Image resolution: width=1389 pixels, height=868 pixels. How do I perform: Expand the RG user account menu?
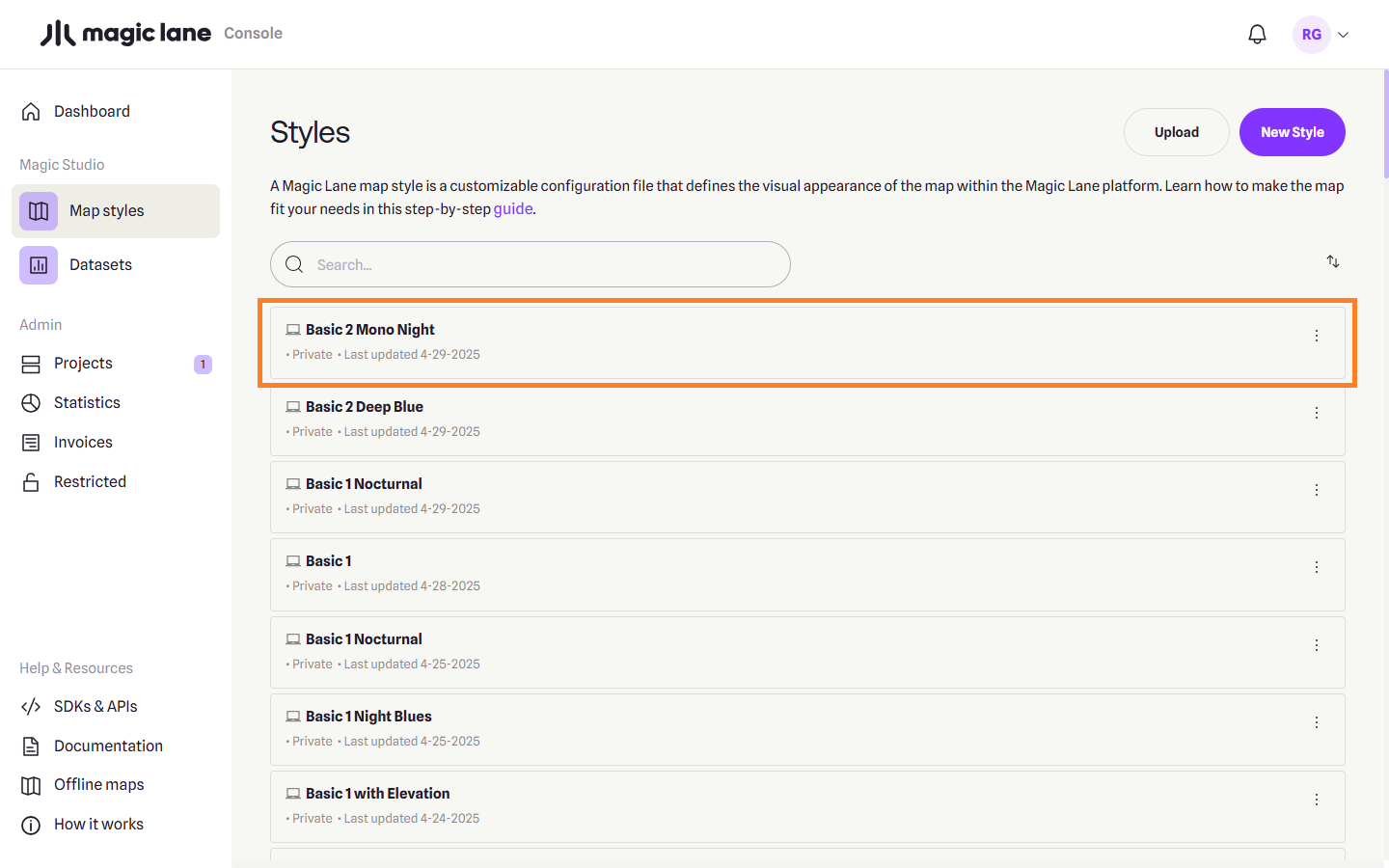point(1321,35)
